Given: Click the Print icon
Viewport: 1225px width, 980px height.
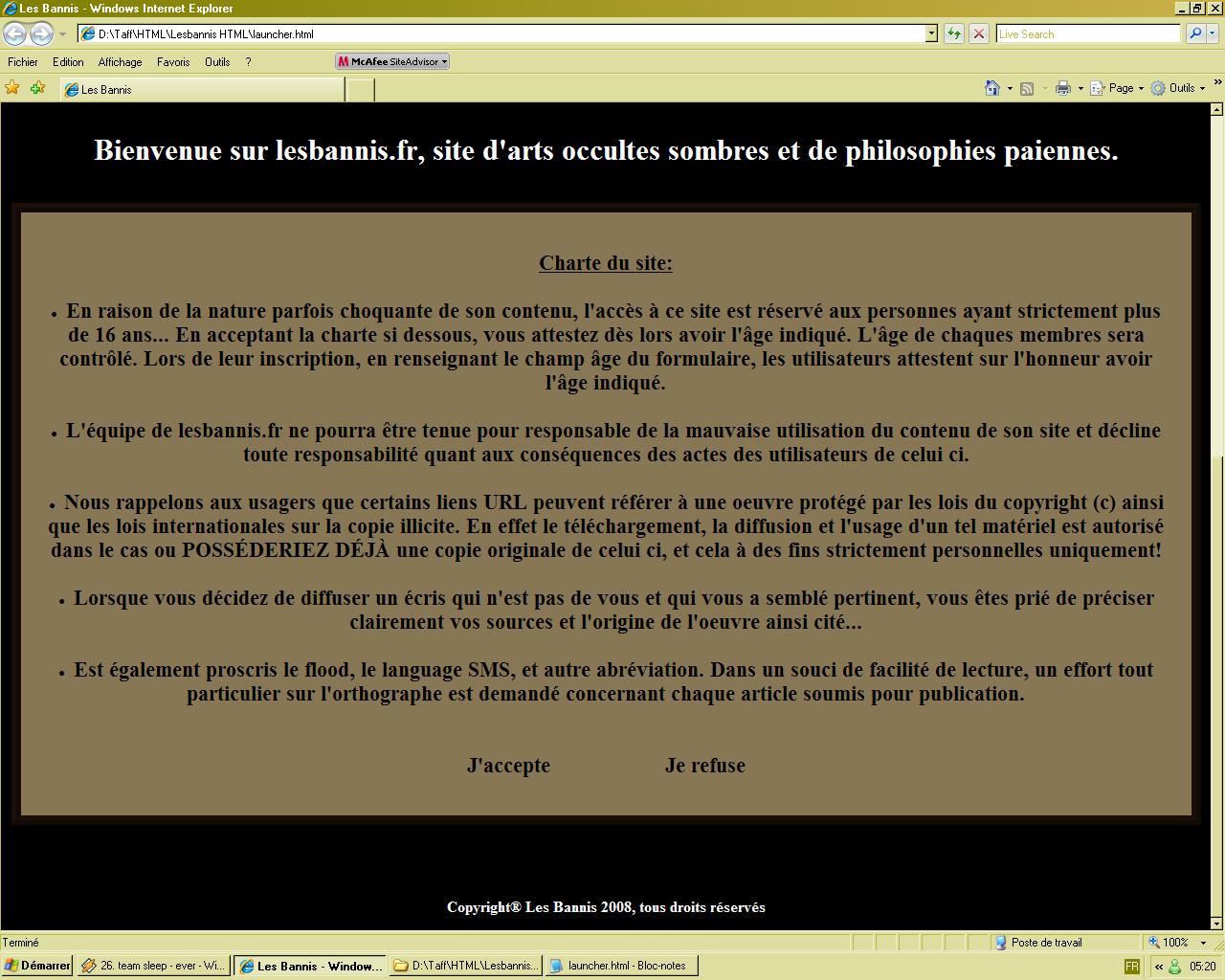Looking at the screenshot, I should tap(1062, 88).
